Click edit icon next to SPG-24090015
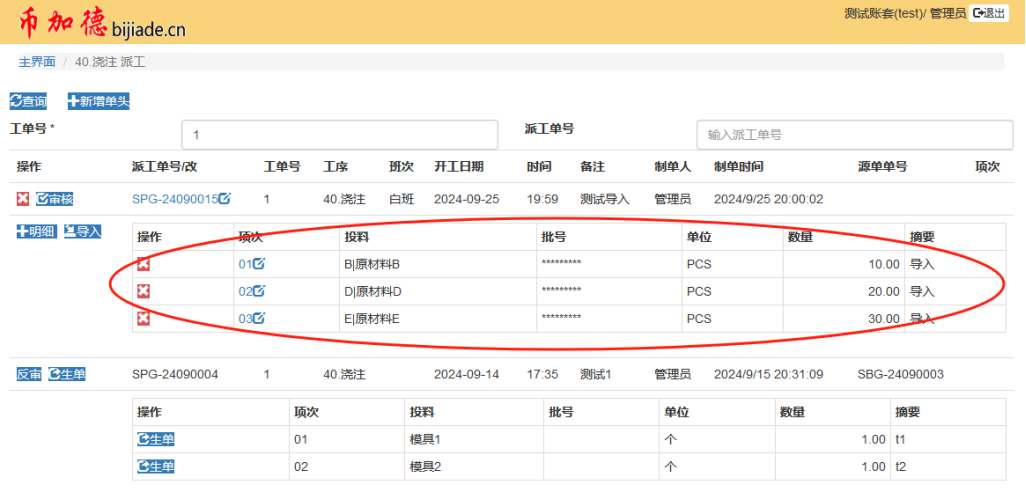 (225, 199)
